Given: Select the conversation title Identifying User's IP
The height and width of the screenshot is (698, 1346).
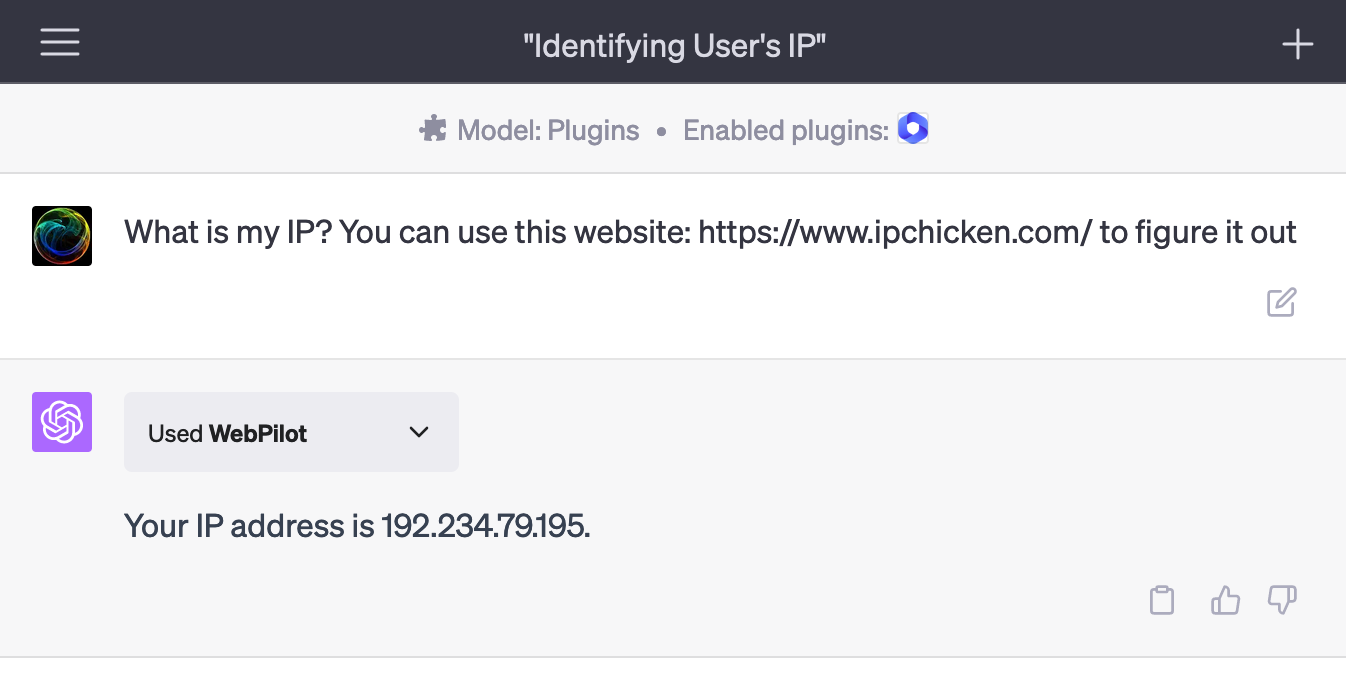Looking at the screenshot, I should [672, 45].
